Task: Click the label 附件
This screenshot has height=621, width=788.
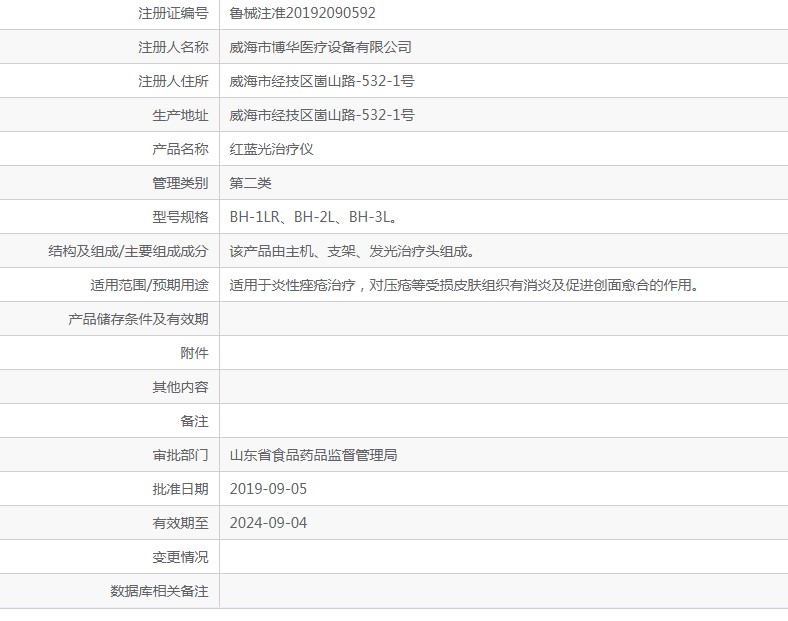Action: [194, 353]
